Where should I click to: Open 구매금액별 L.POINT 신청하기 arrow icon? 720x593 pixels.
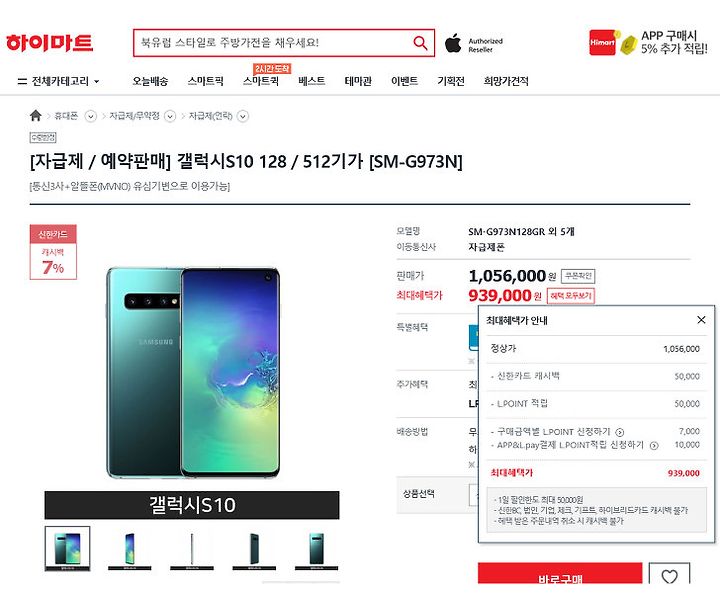tap(619, 432)
